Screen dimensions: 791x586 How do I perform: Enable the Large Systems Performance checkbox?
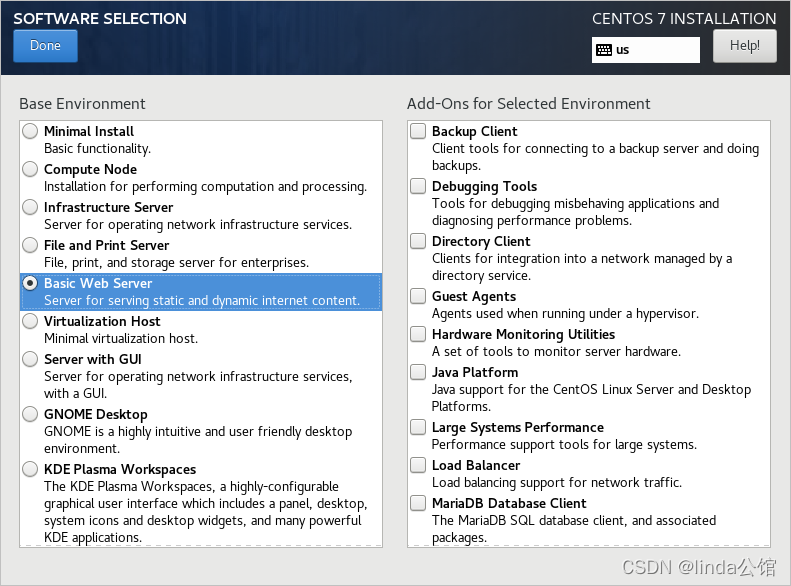coord(418,427)
